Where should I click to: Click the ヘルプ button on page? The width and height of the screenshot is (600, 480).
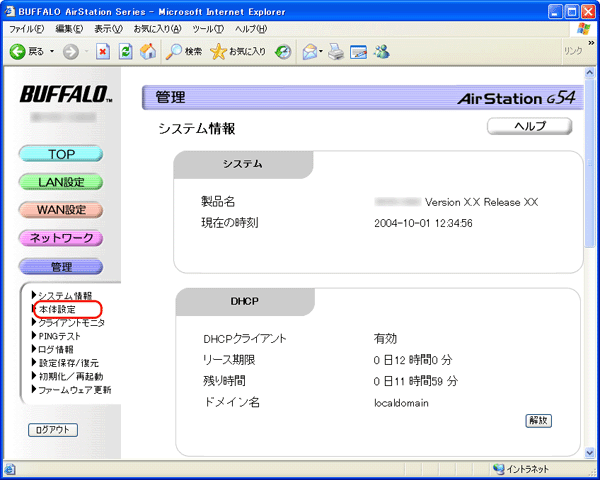530,126
